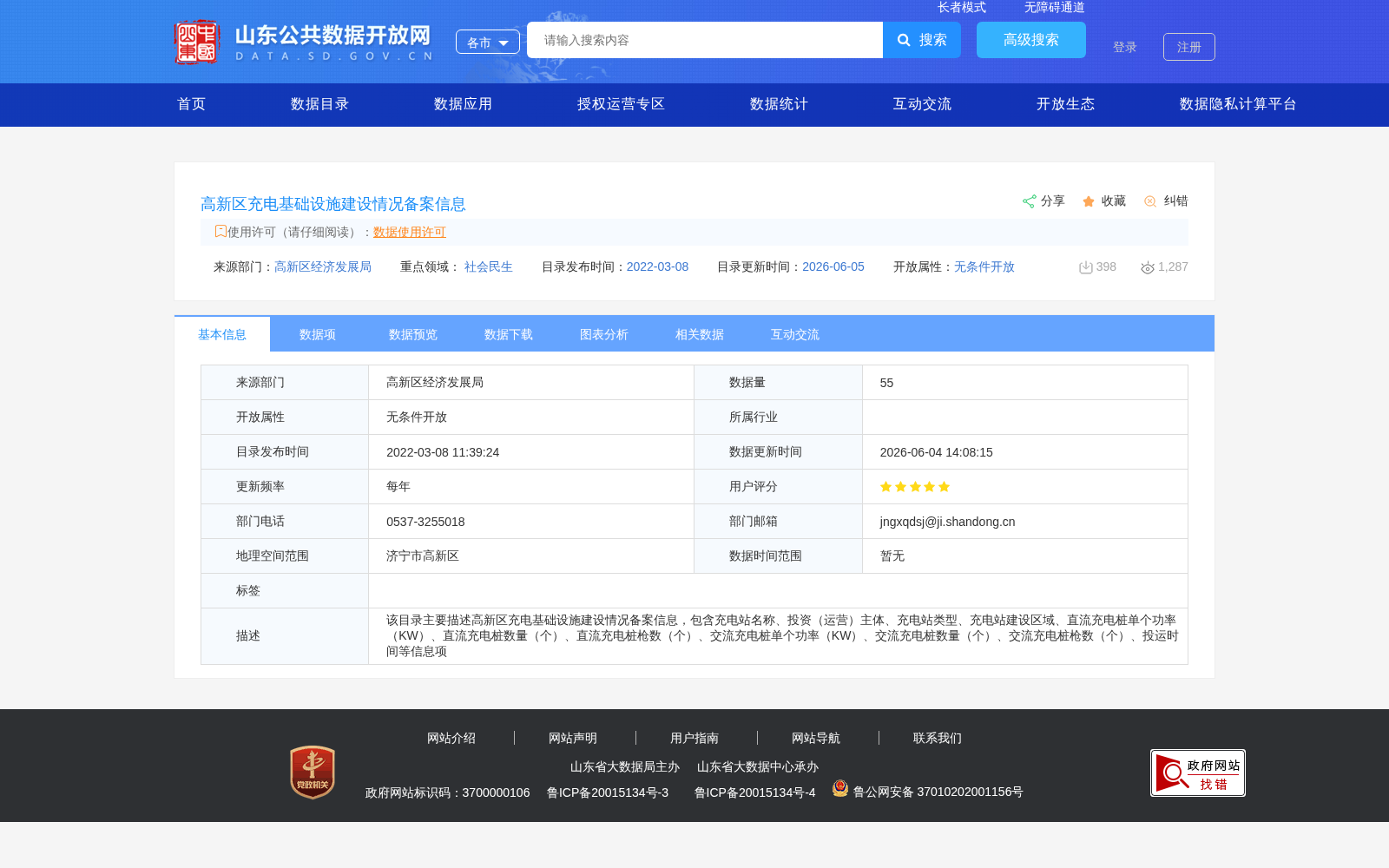Click the magnifier icon in search button

(x=904, y=40)
